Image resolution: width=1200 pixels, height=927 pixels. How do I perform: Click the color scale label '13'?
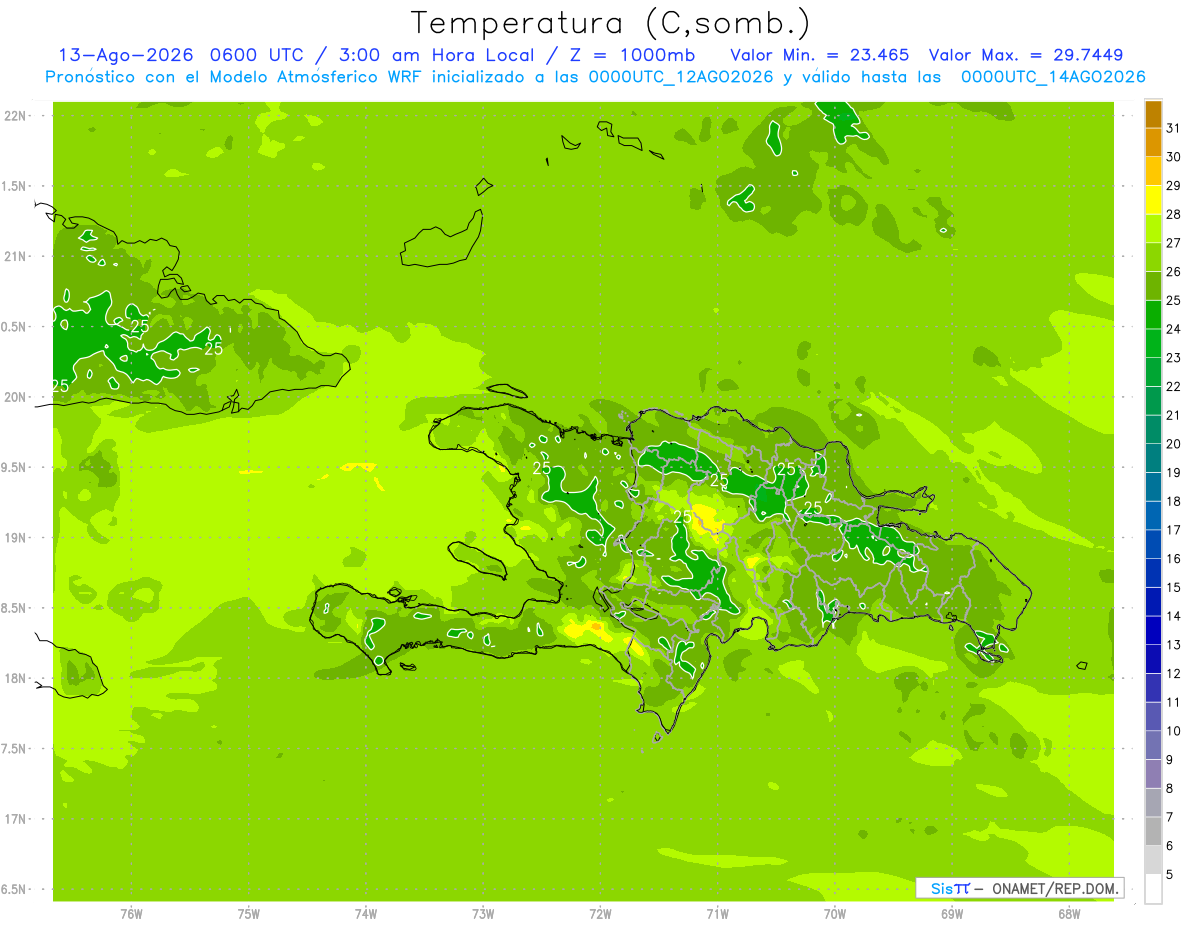1174,645
